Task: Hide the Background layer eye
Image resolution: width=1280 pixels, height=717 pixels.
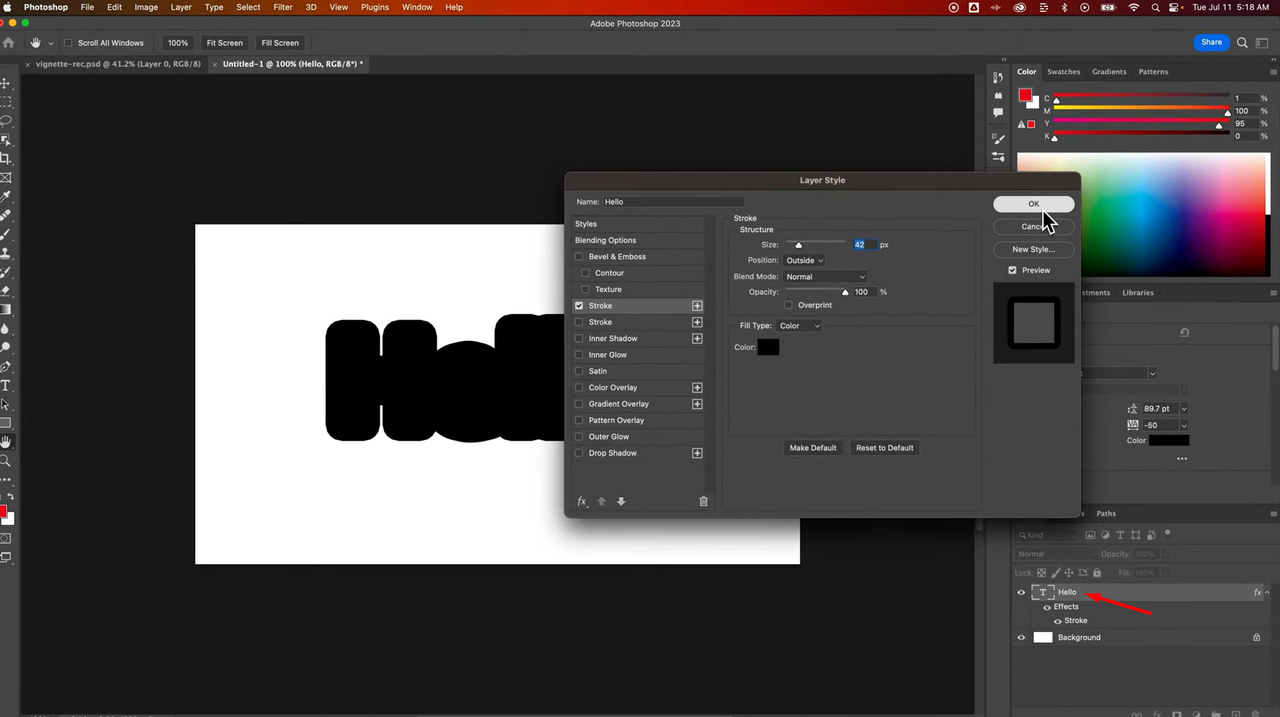Action: (1021, 637)
